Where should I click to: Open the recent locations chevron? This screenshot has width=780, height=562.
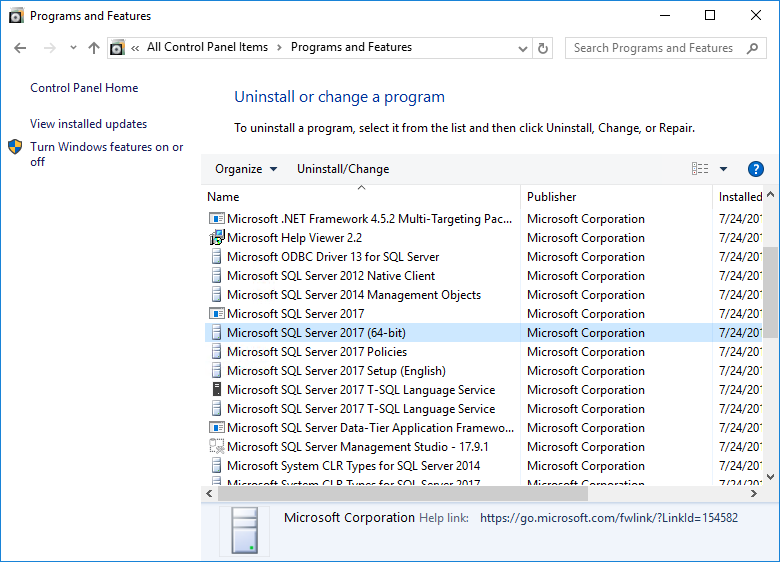click(73, 48)
